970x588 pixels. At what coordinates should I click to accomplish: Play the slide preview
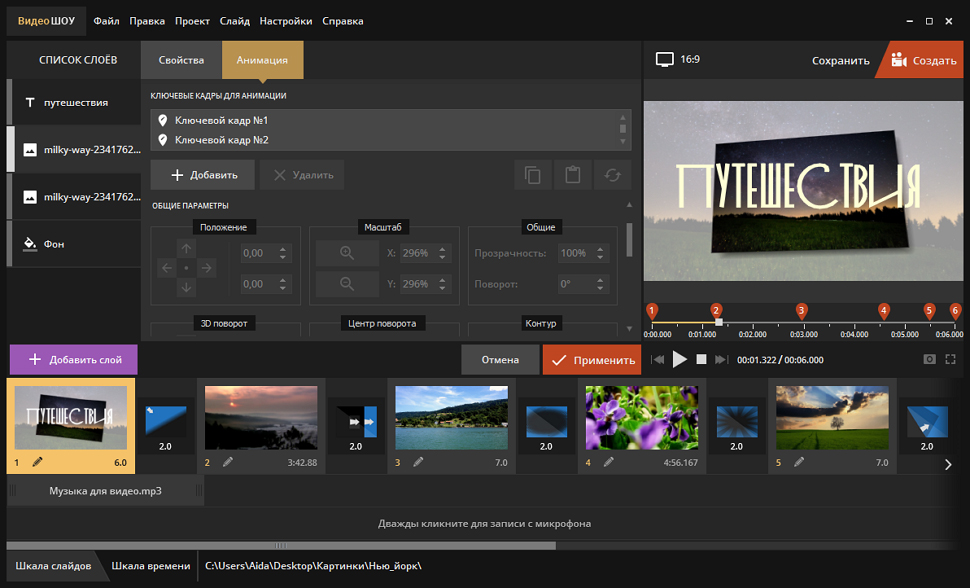coord(679,360)
